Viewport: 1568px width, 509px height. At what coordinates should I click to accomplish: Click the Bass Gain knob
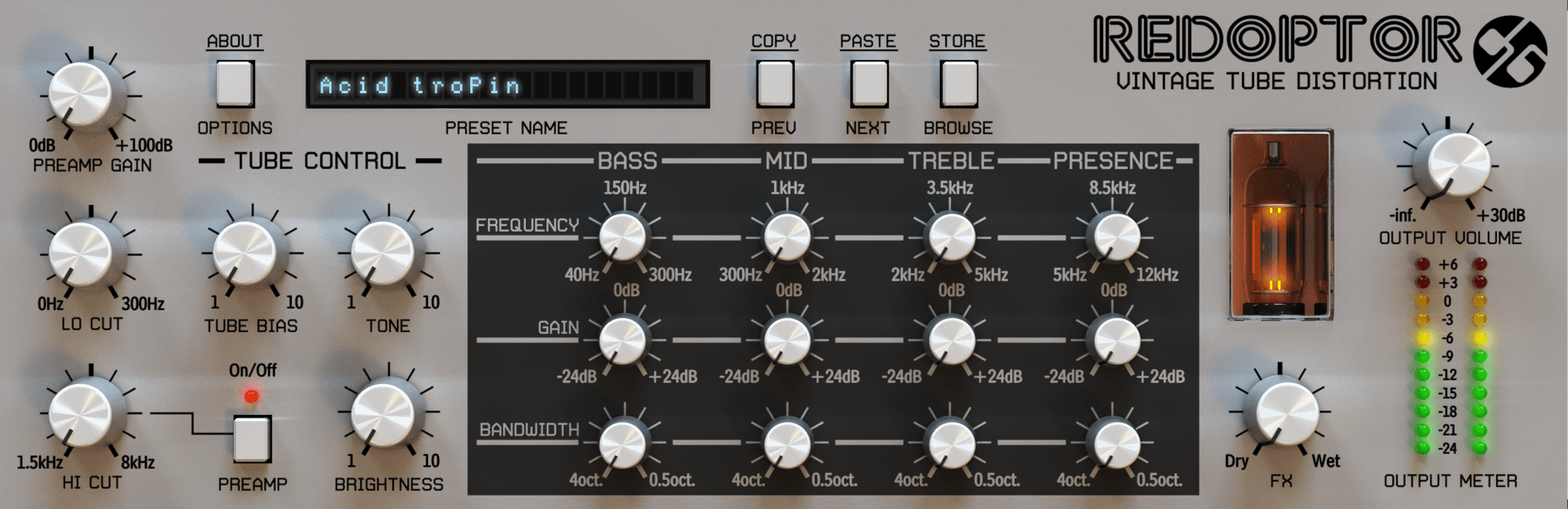coord(622,340)
